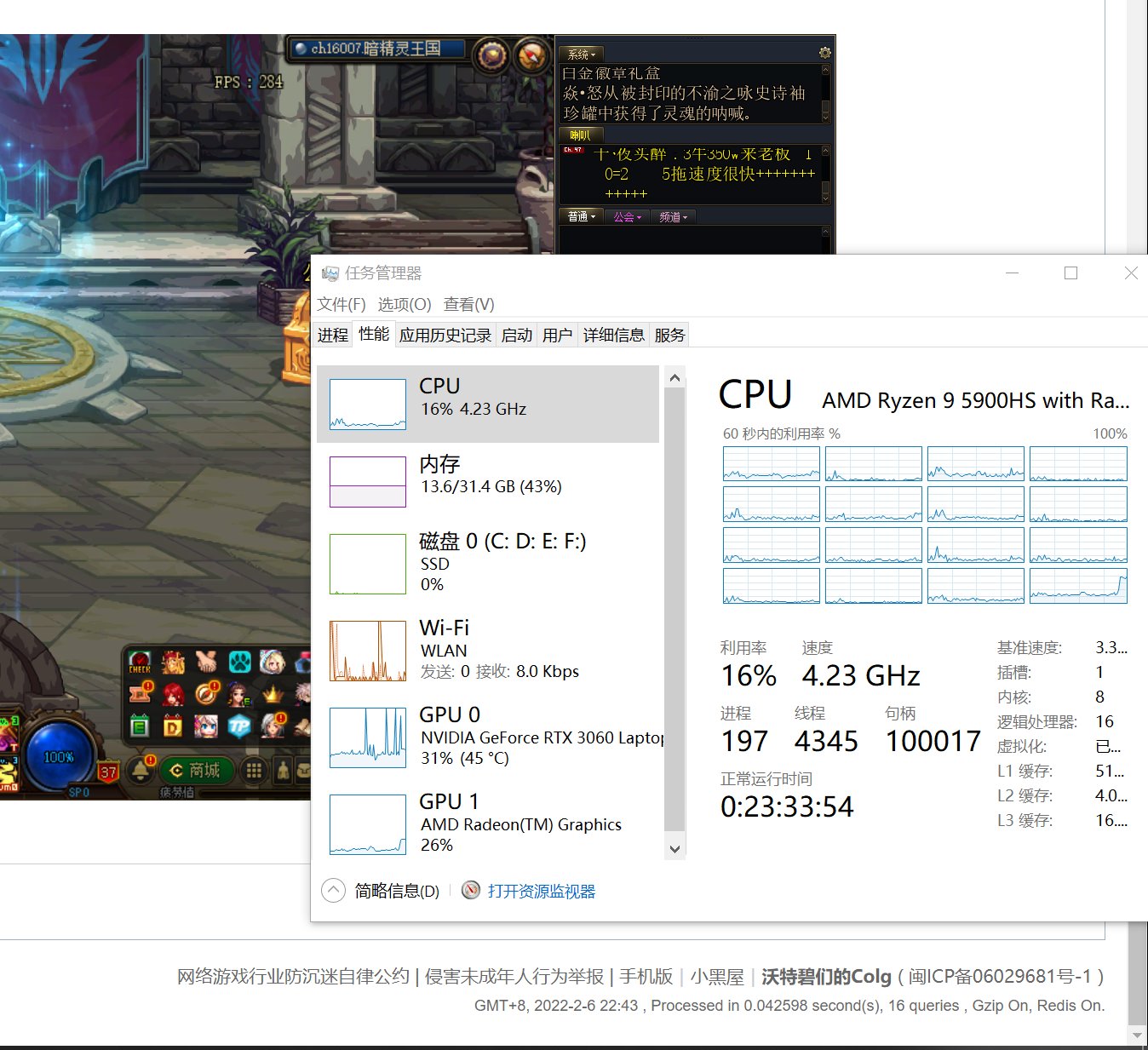Click the notification bell icon in the game

[141, 770]
